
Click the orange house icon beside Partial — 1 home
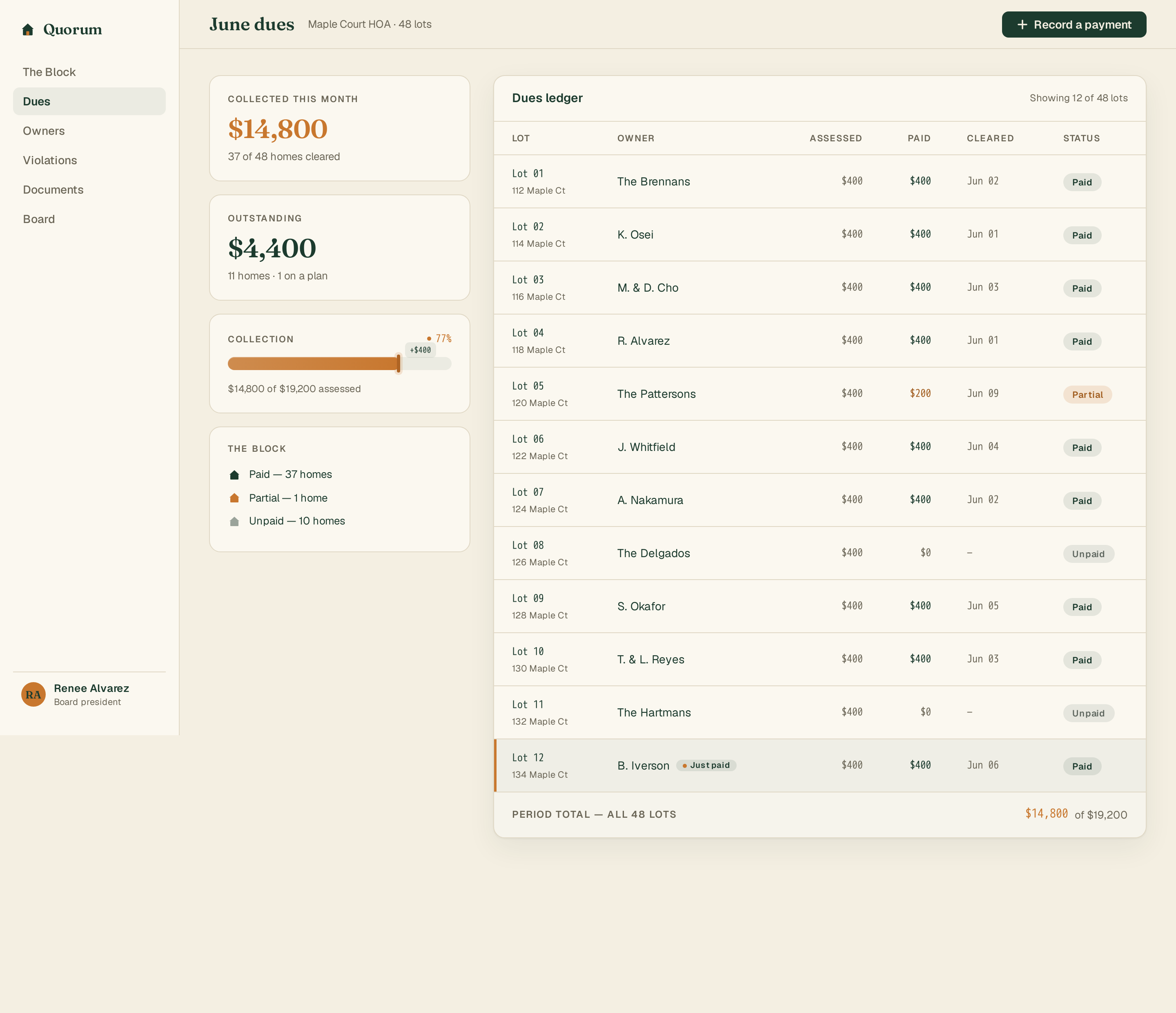234,498
